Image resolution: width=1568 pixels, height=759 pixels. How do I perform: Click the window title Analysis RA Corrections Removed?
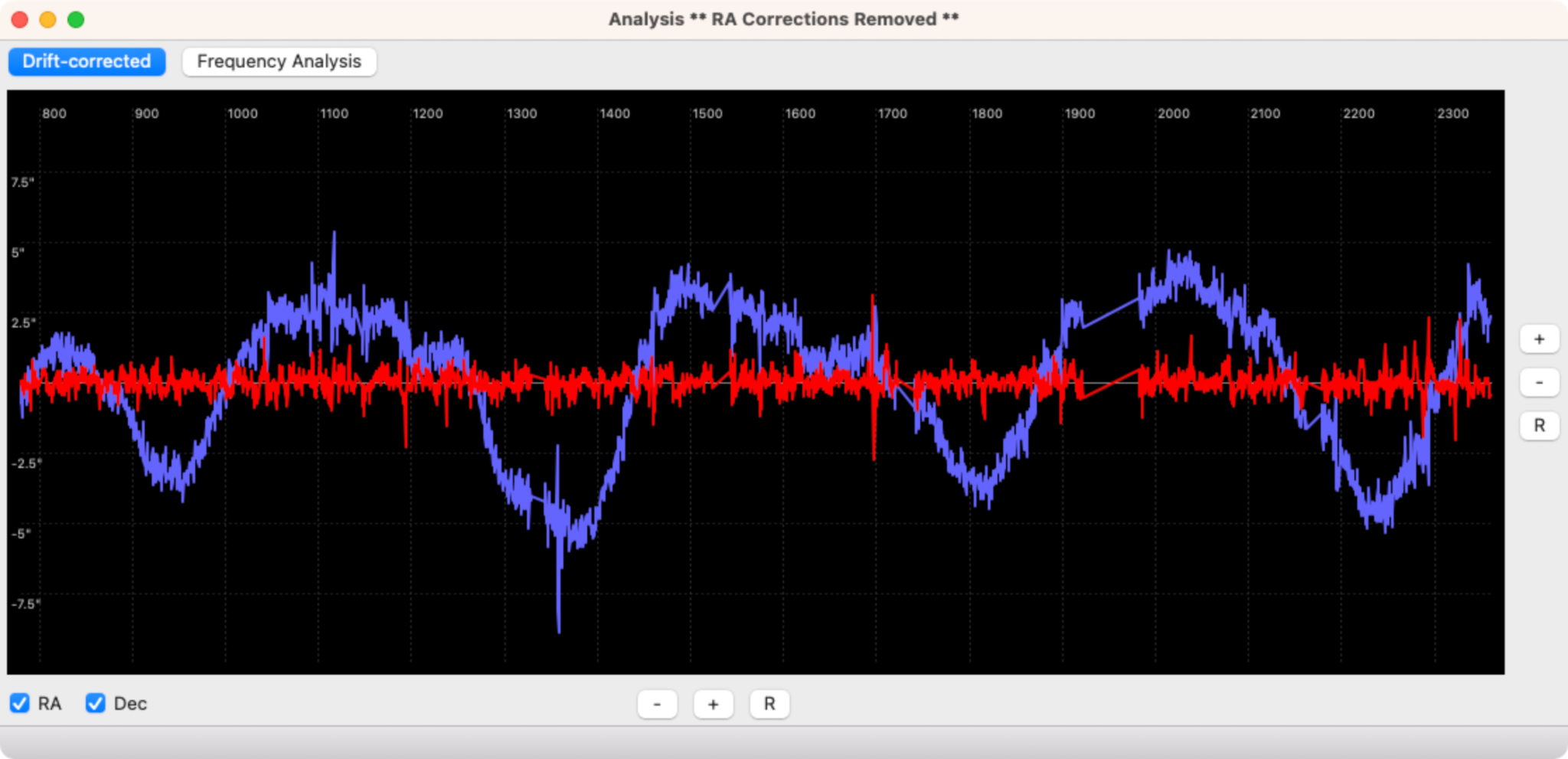[x=783, y=19]
